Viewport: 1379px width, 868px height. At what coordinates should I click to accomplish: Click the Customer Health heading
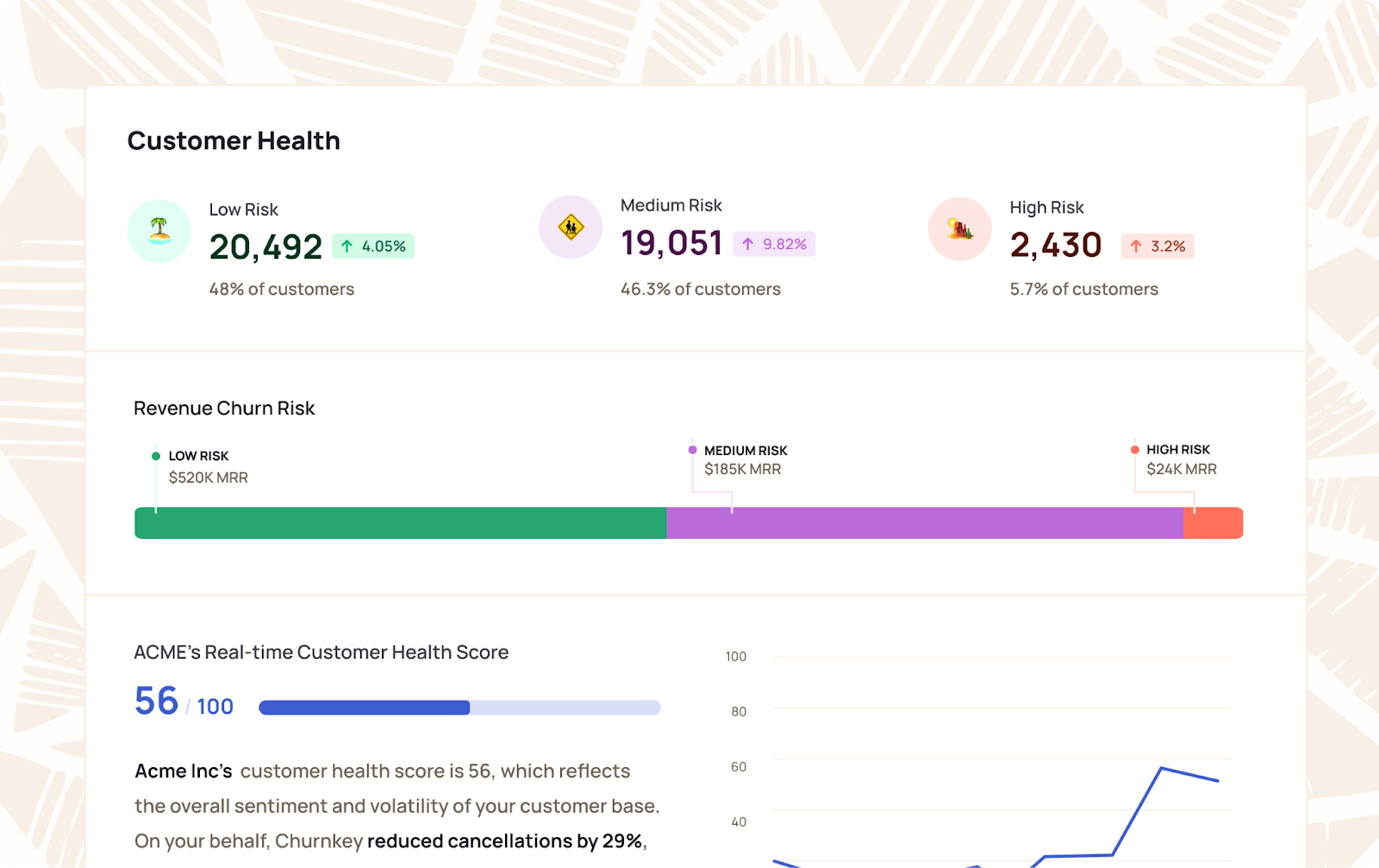(x=234, y=141)
